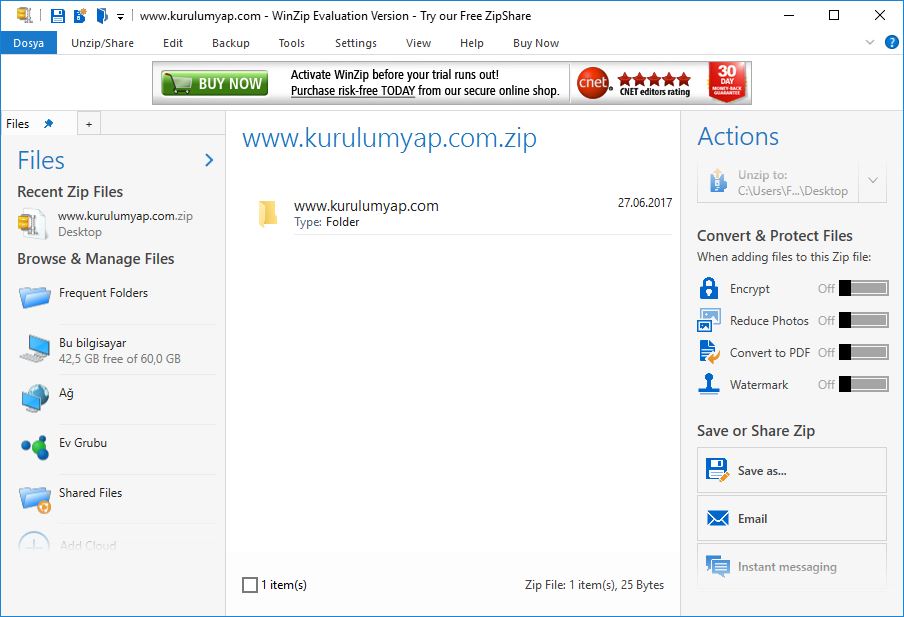Click the Open Zip file icon in the quick access toolbar

pos(102,16)
